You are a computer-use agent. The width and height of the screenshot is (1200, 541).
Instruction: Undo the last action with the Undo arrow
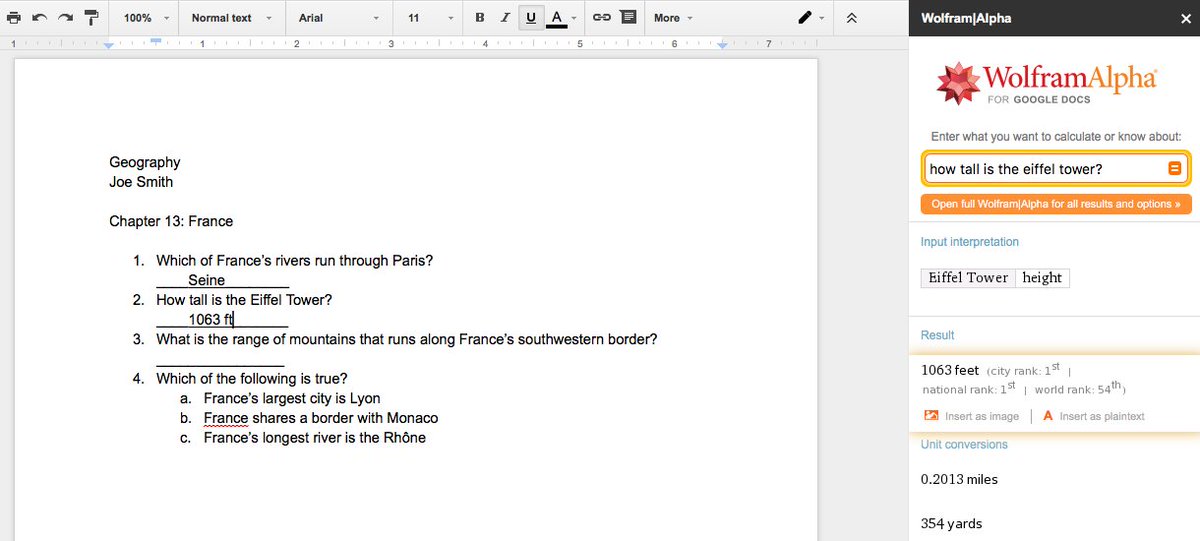40,18
